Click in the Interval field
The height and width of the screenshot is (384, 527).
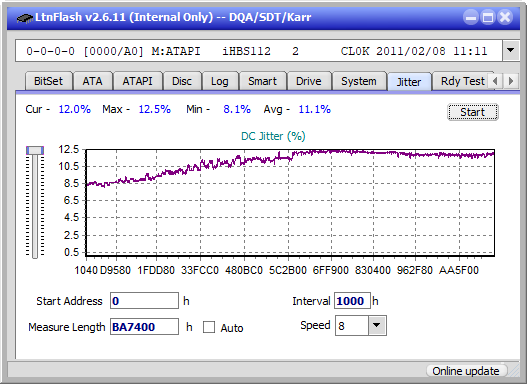point(352,301)
